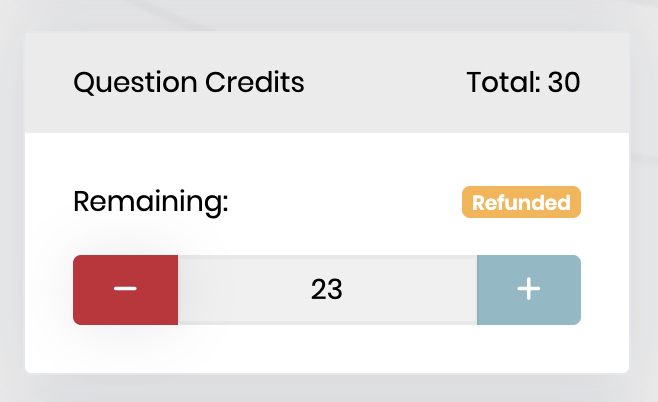Click the plus icon to increase credits
658x402 pixels.
click(528, 290)
